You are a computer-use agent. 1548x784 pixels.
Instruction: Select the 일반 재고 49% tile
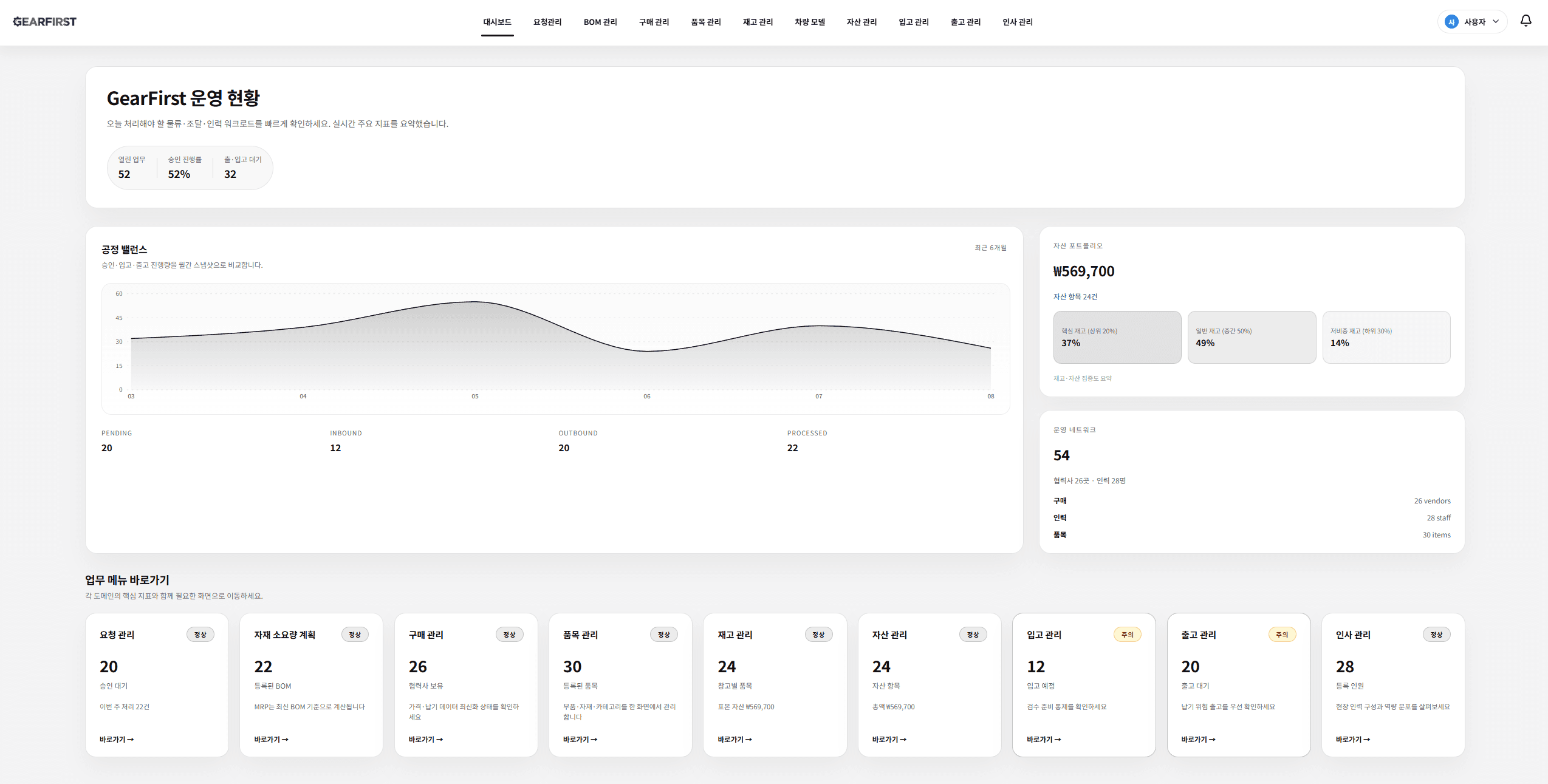(x=1251, y=337)
